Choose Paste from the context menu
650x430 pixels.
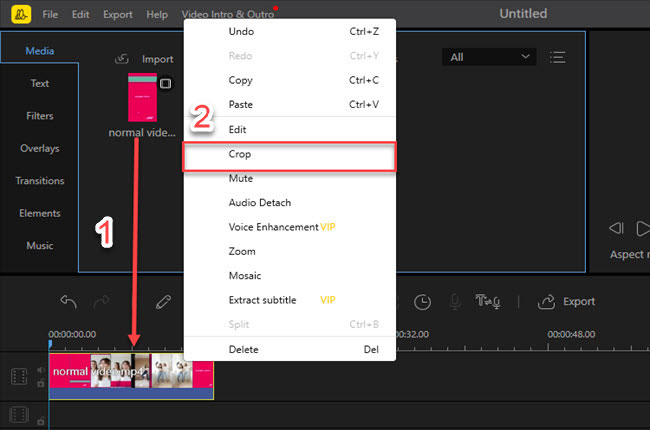click(289, 104)
